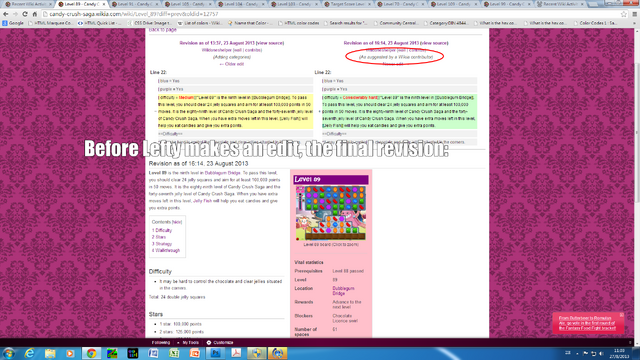Image resolution: width=640 pixels, height=360 pixels.
Task: Click view source on the right revision
Action: pyautogui.click(x=434, y=43)
